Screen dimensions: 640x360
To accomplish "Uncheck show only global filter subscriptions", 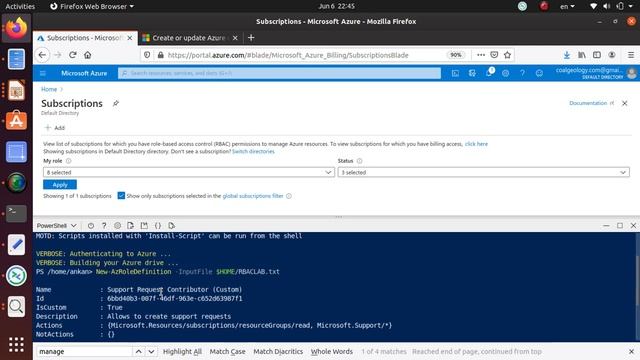I will coord(121,196).
